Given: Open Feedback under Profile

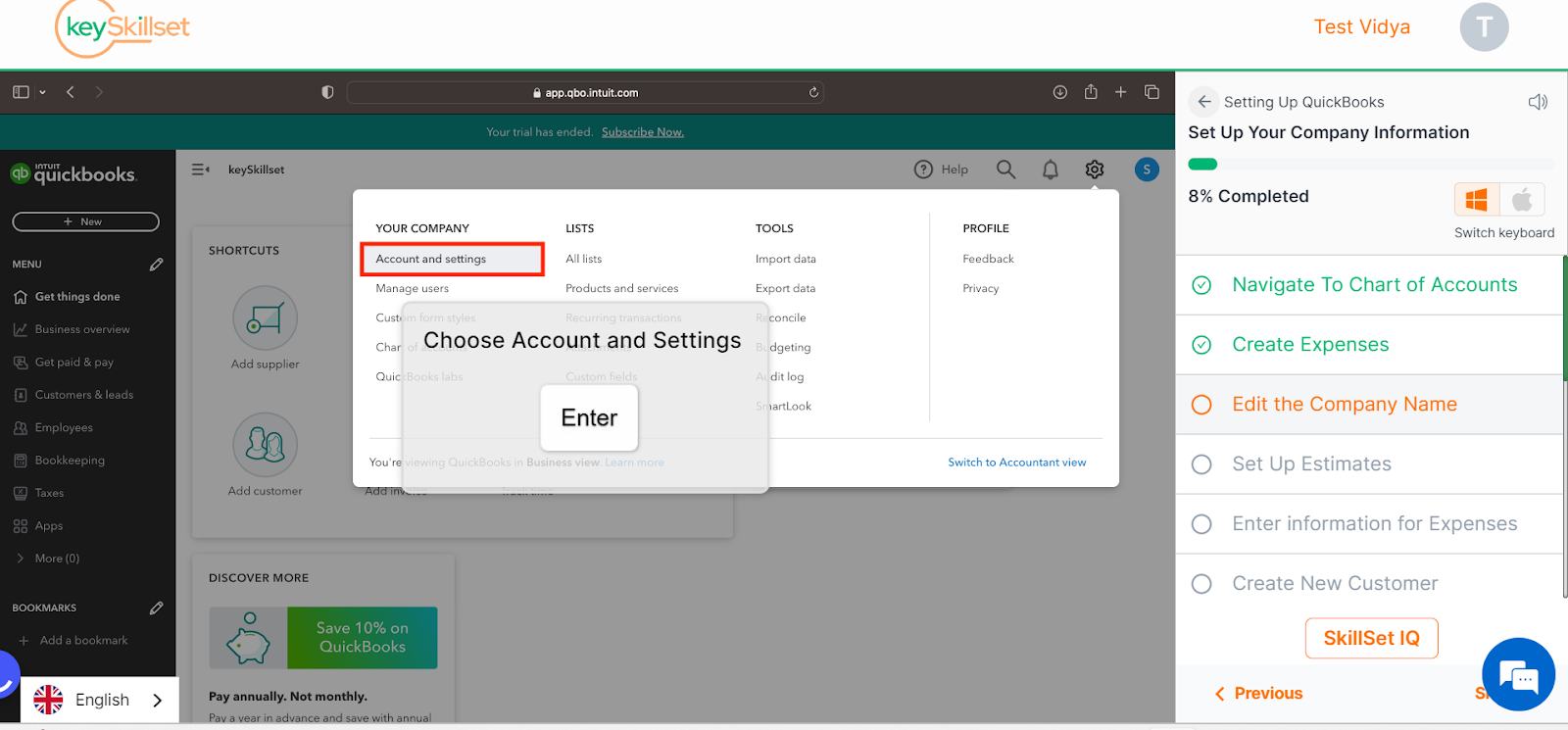Looking at the screenshot, I should (988, 259).
